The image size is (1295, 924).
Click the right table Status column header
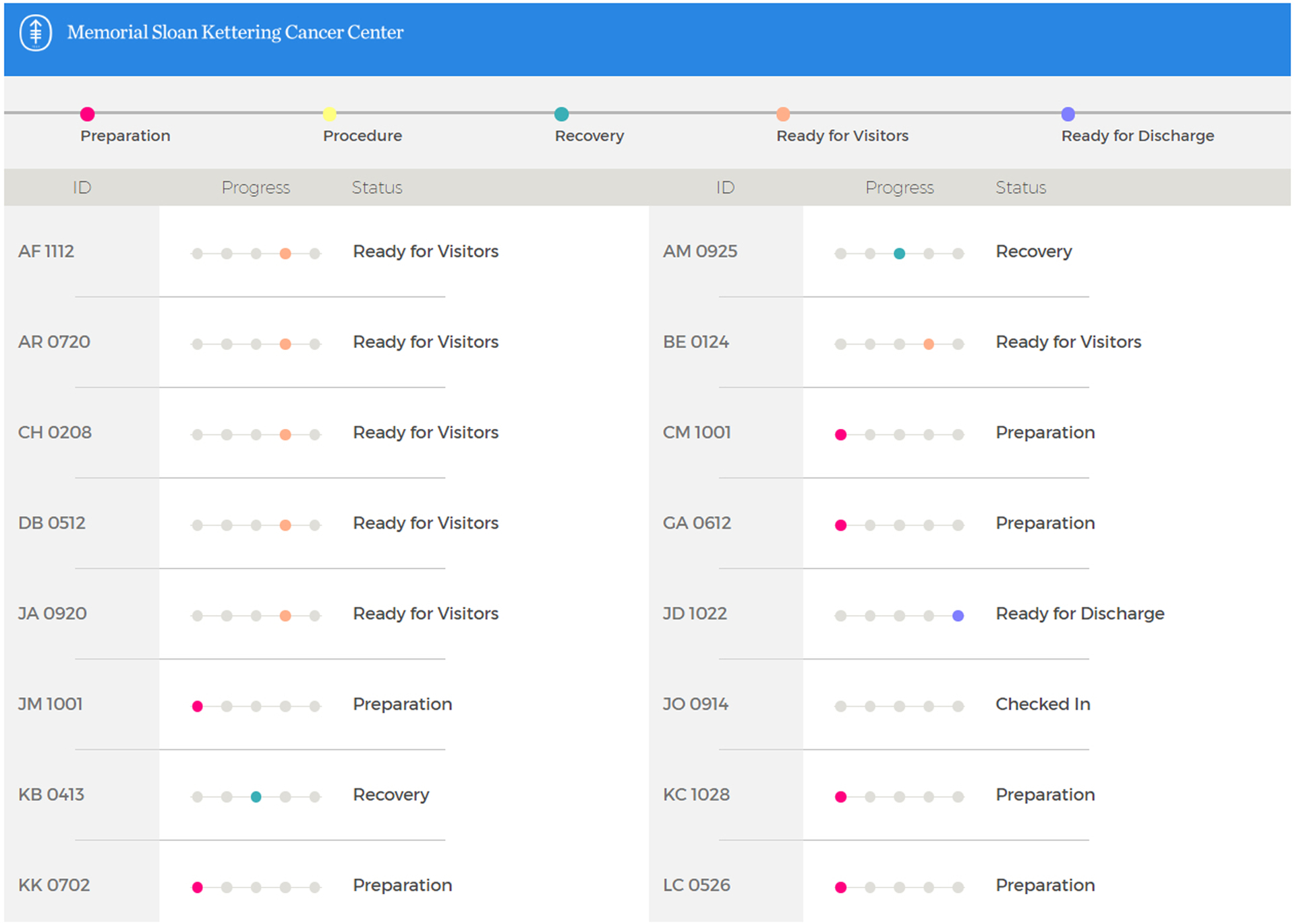point(1020,187)
